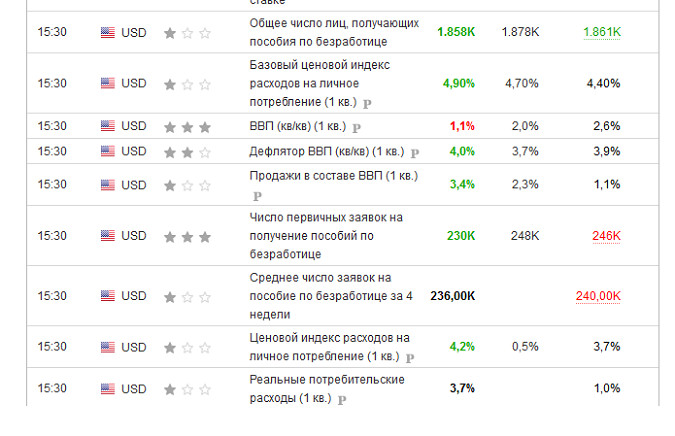Click the two-star importance rating for Дефлятор ВВП
The height and width of the screenshot is (436, 675).
(x=187, y=152)
